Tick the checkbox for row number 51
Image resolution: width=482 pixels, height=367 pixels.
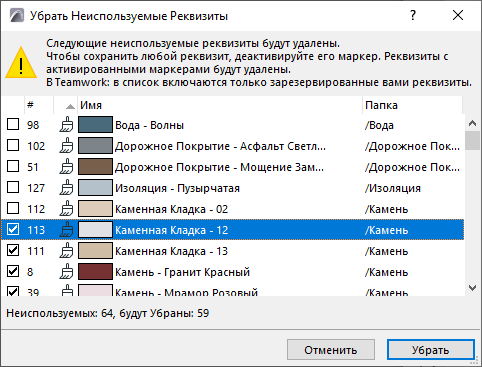click(13, 166)
